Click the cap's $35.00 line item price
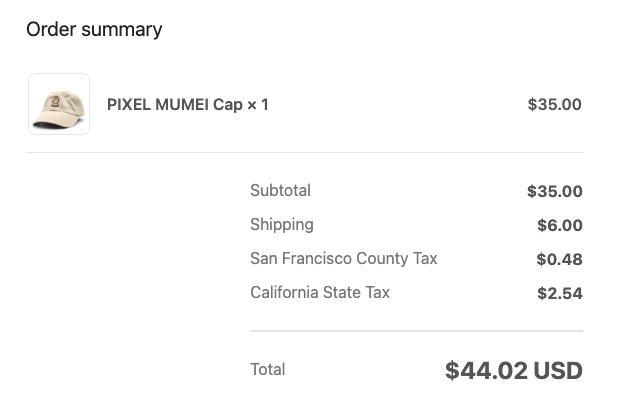The height and width of the screenshot is (416, 628). [x=554, y=104]
